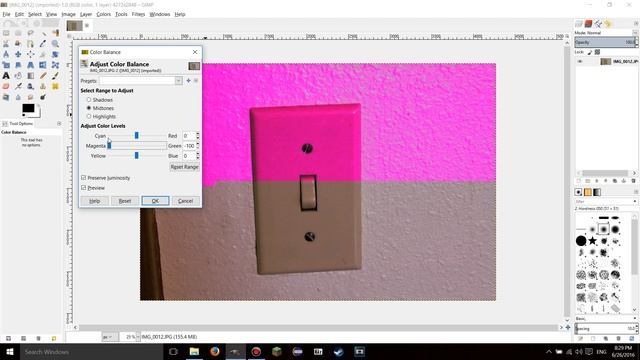The width and height of the screenshot is (640, 360).
Task: Click the Reset Range button
Action: tap(184, 167)
